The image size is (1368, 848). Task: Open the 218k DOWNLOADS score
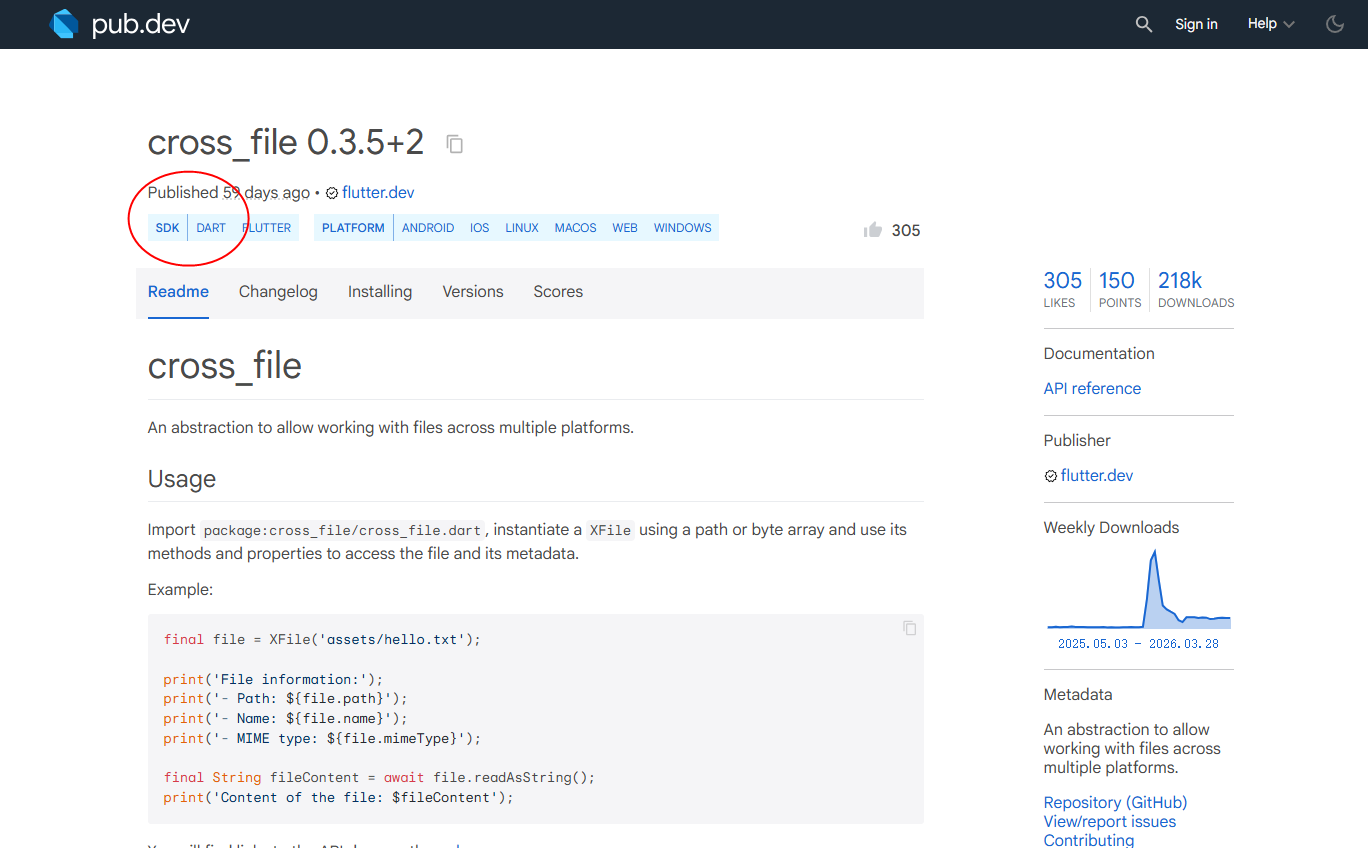pyautogui.click(x=1196, y=289)
